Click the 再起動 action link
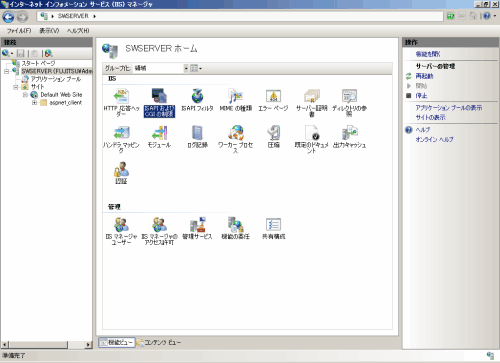The image size is (500, 363). 424,76
